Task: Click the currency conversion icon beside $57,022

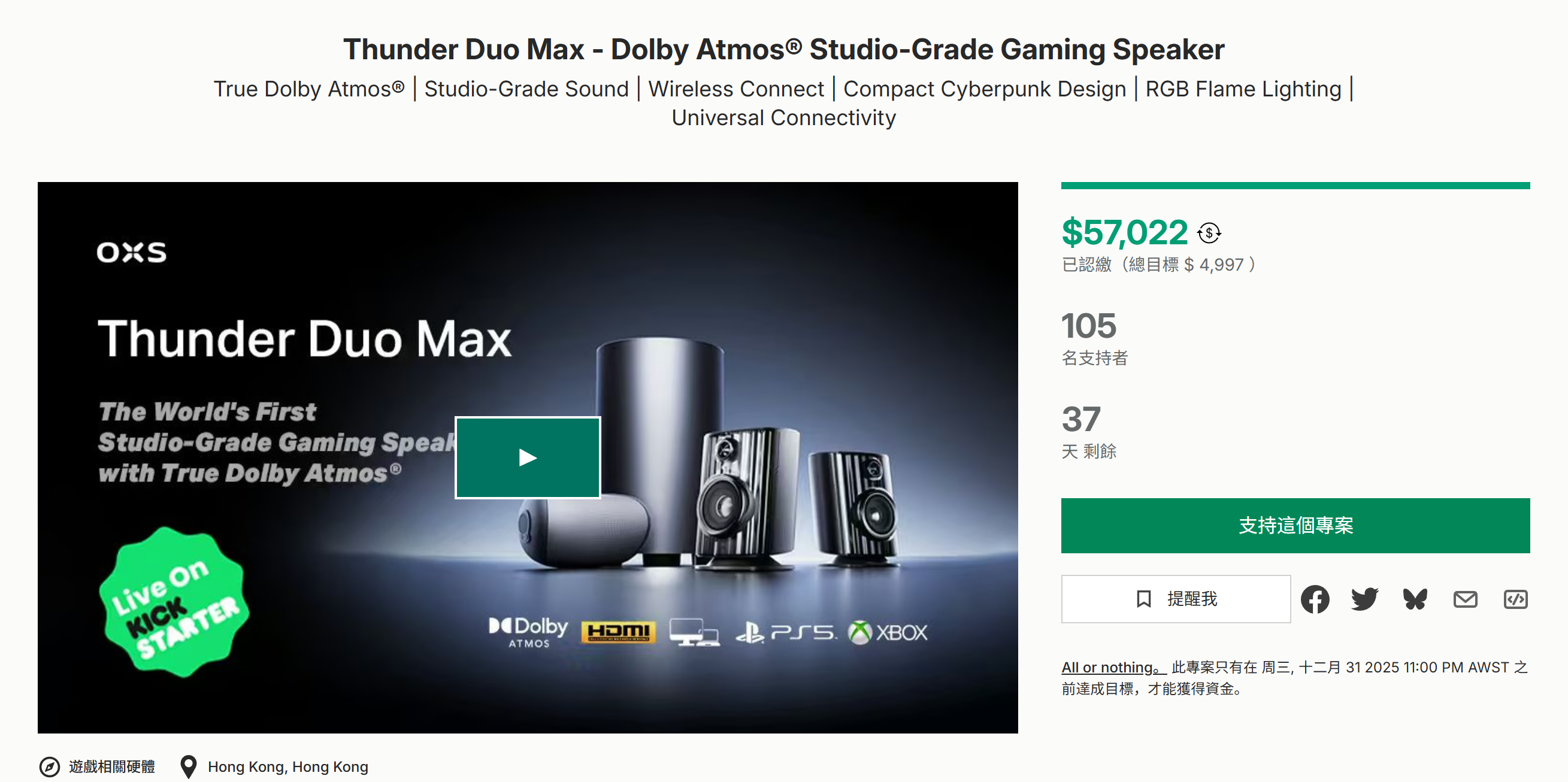Action: [x=1209, y=232]
